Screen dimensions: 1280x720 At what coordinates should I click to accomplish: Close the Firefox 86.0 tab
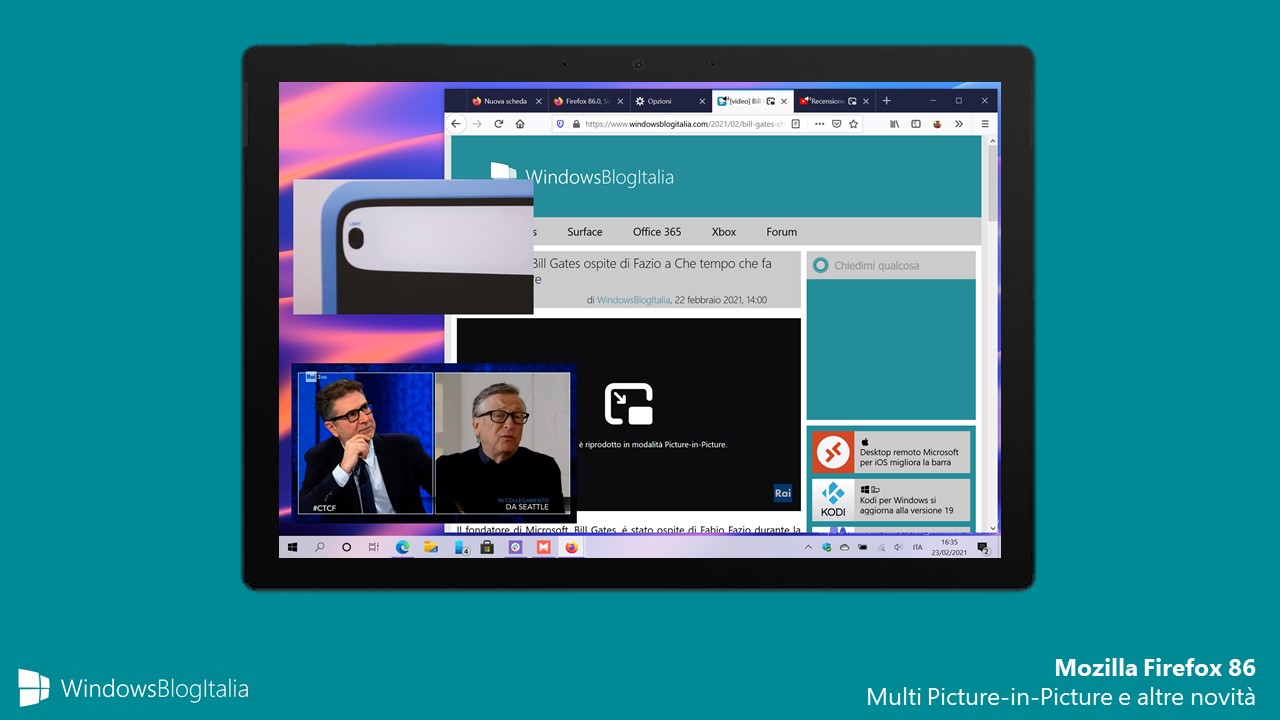point(621,101)
